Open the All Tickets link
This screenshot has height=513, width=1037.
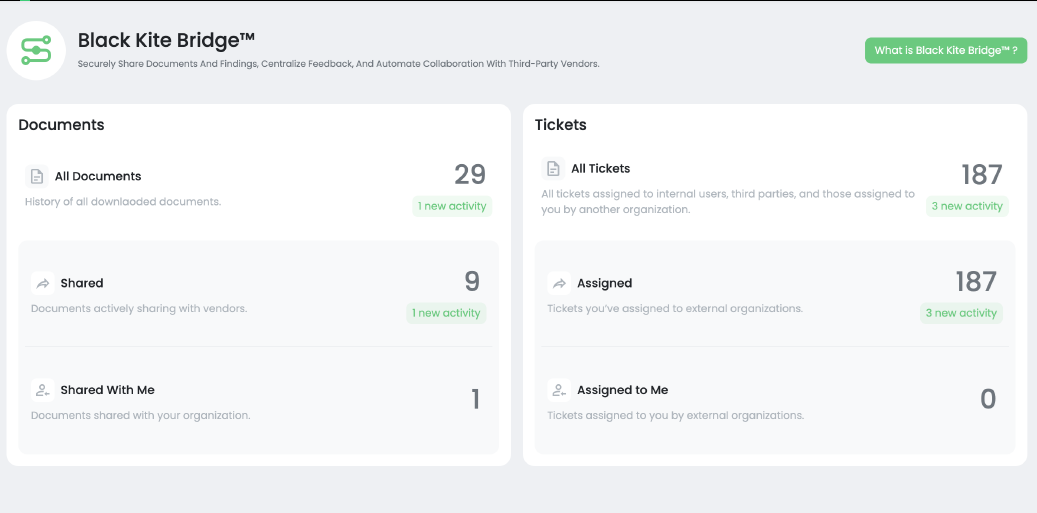[x=600, y=169]
